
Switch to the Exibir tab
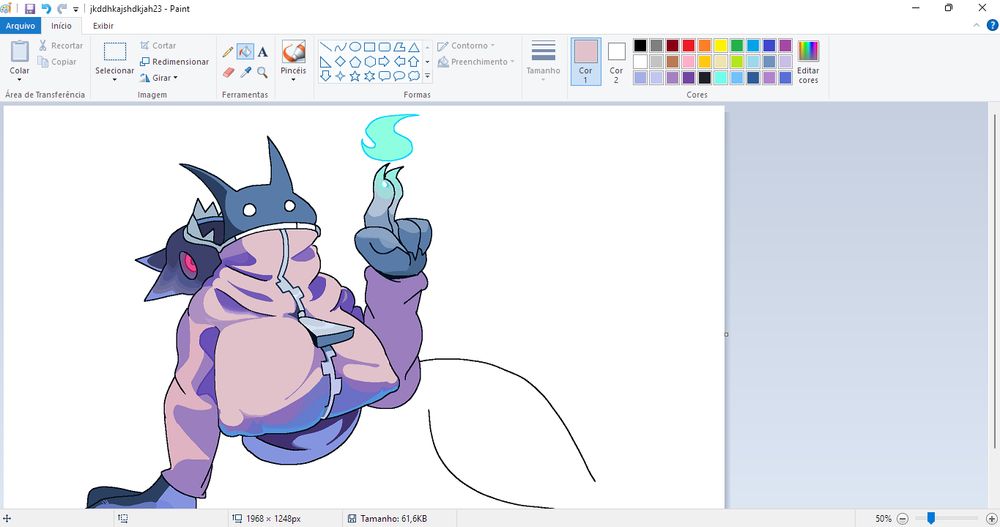[x=103, y=26]
